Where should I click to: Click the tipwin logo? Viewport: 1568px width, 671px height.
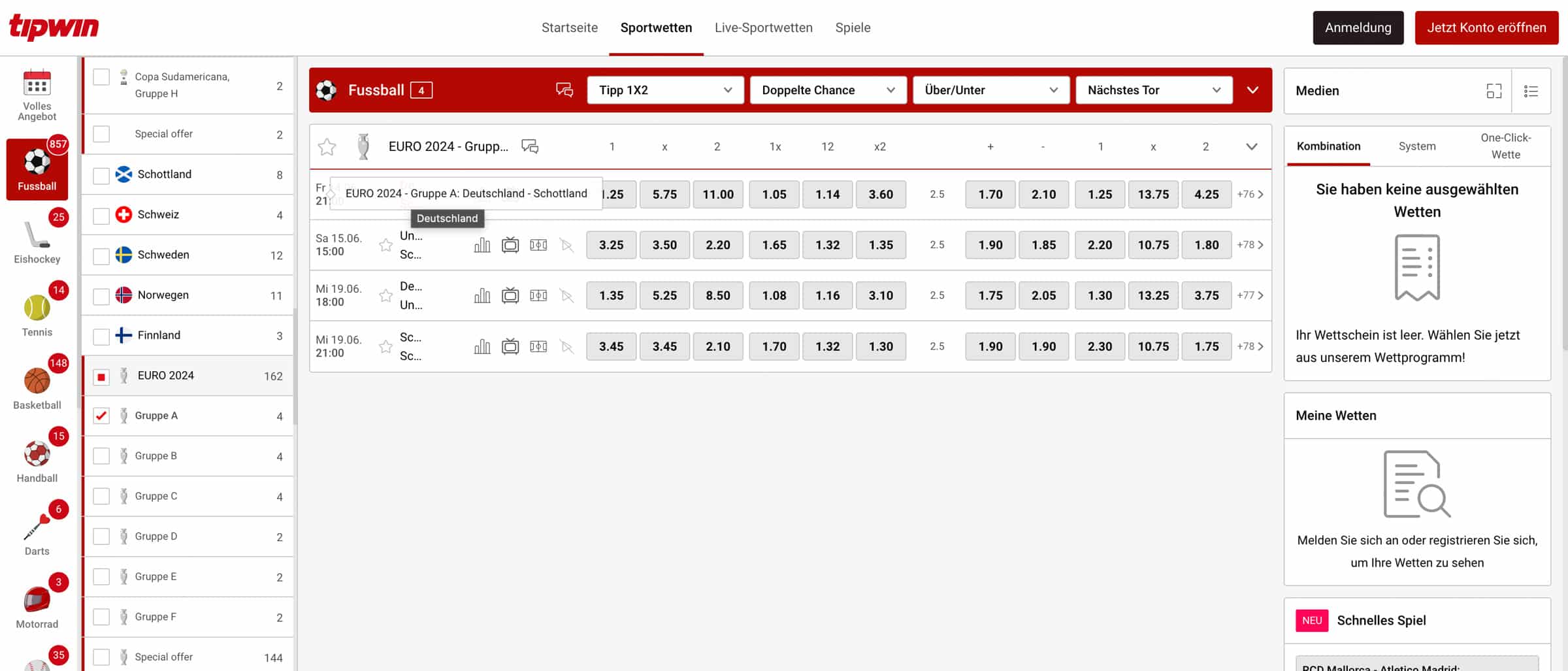(x=54, y=27)
